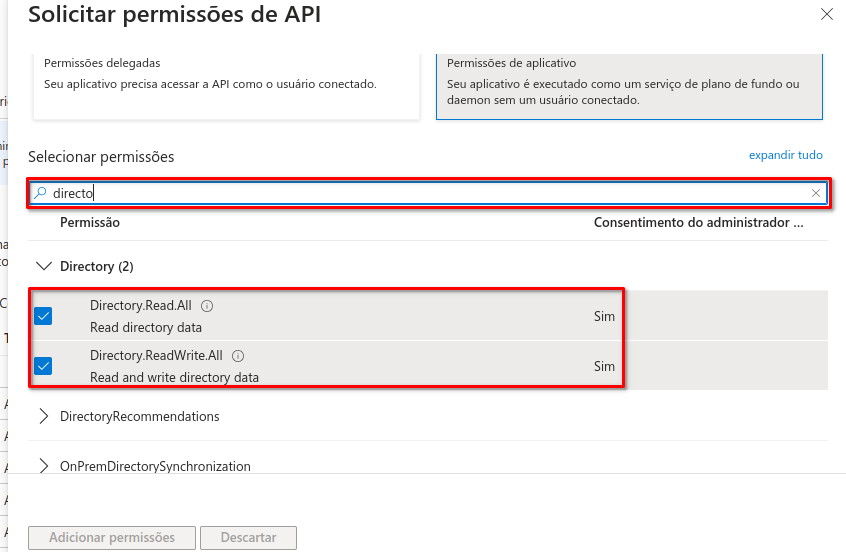Click the magnifier icon in the search field
The width and height of the screenshot is (846, 552).
[40, 193]
